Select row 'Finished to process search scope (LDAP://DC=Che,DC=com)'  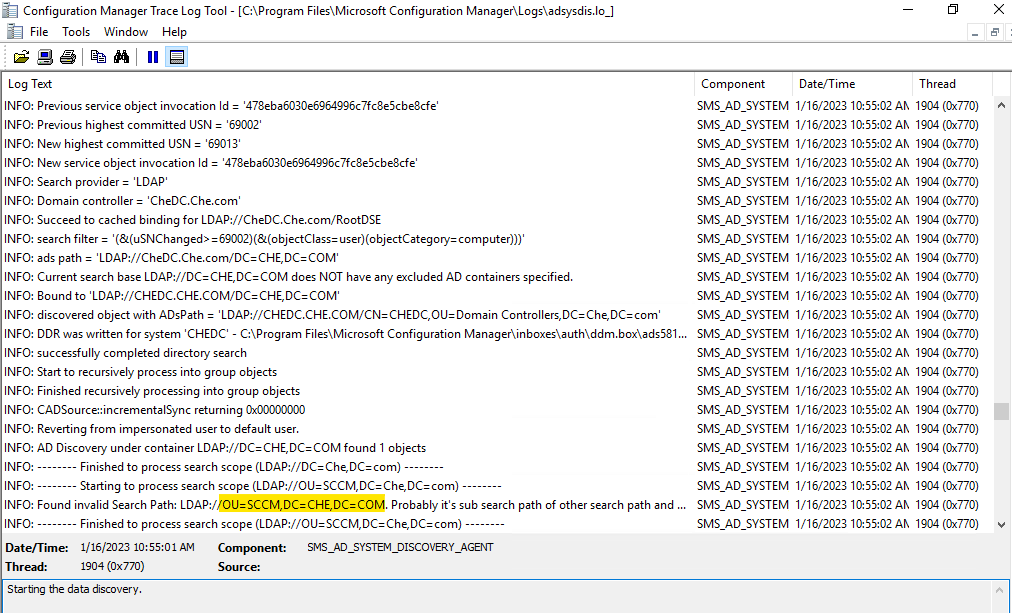[x=497, y=467]
